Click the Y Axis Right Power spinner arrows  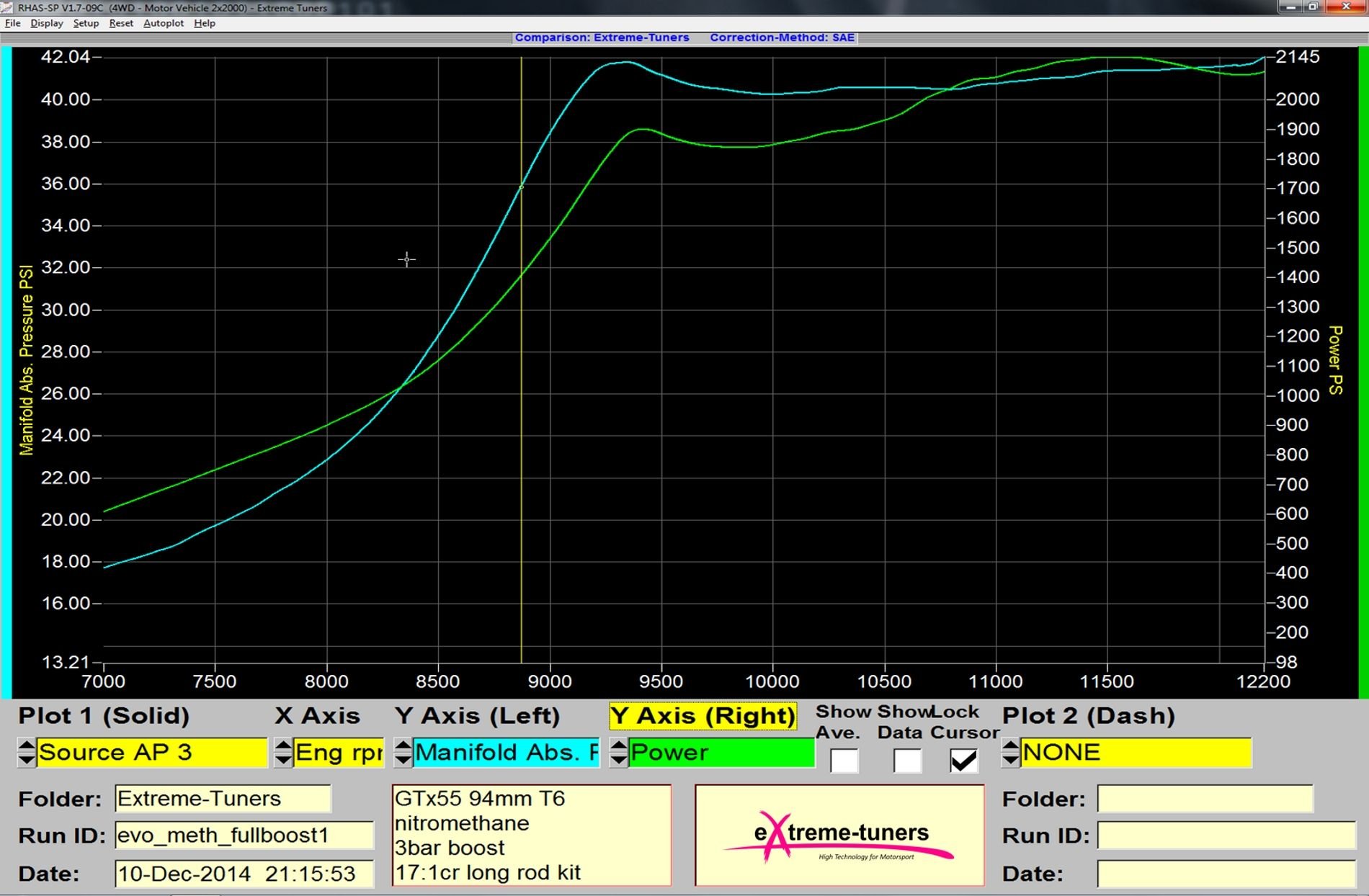pyautogui.click(x=618, y=753)
